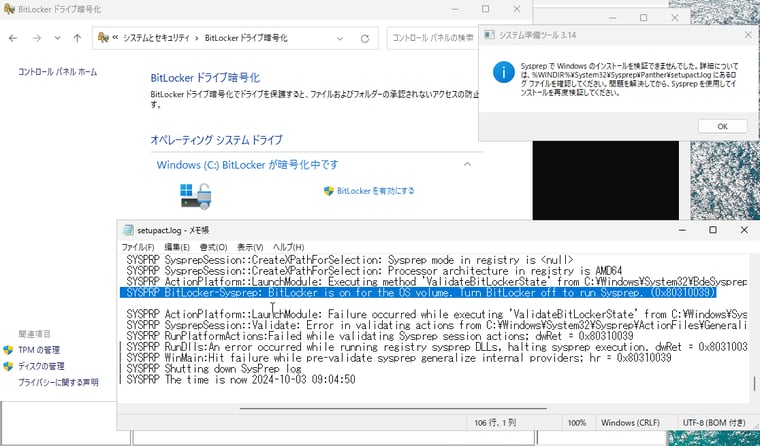Open recent locations chevron next to forward arrow
The image size is (760, 446).
(x=57, y=38)
